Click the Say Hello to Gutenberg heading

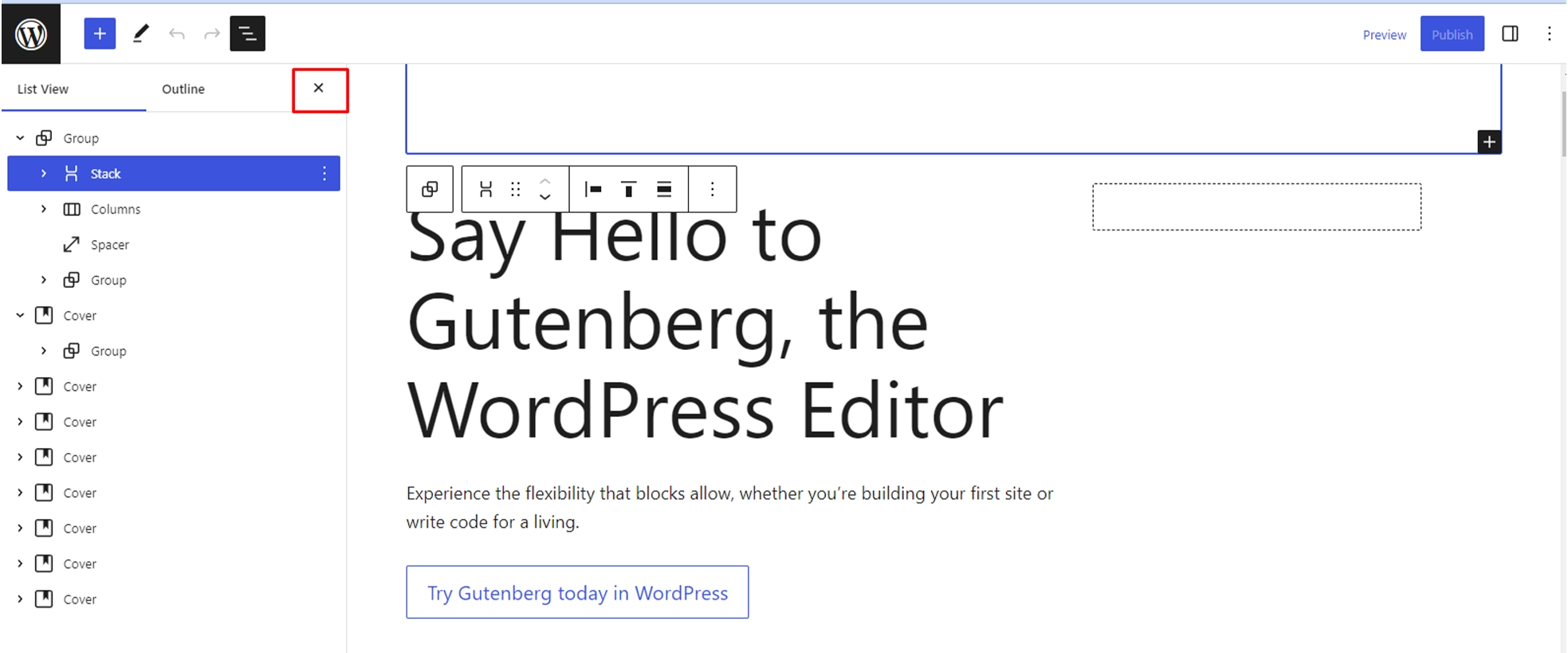[705, 323]
